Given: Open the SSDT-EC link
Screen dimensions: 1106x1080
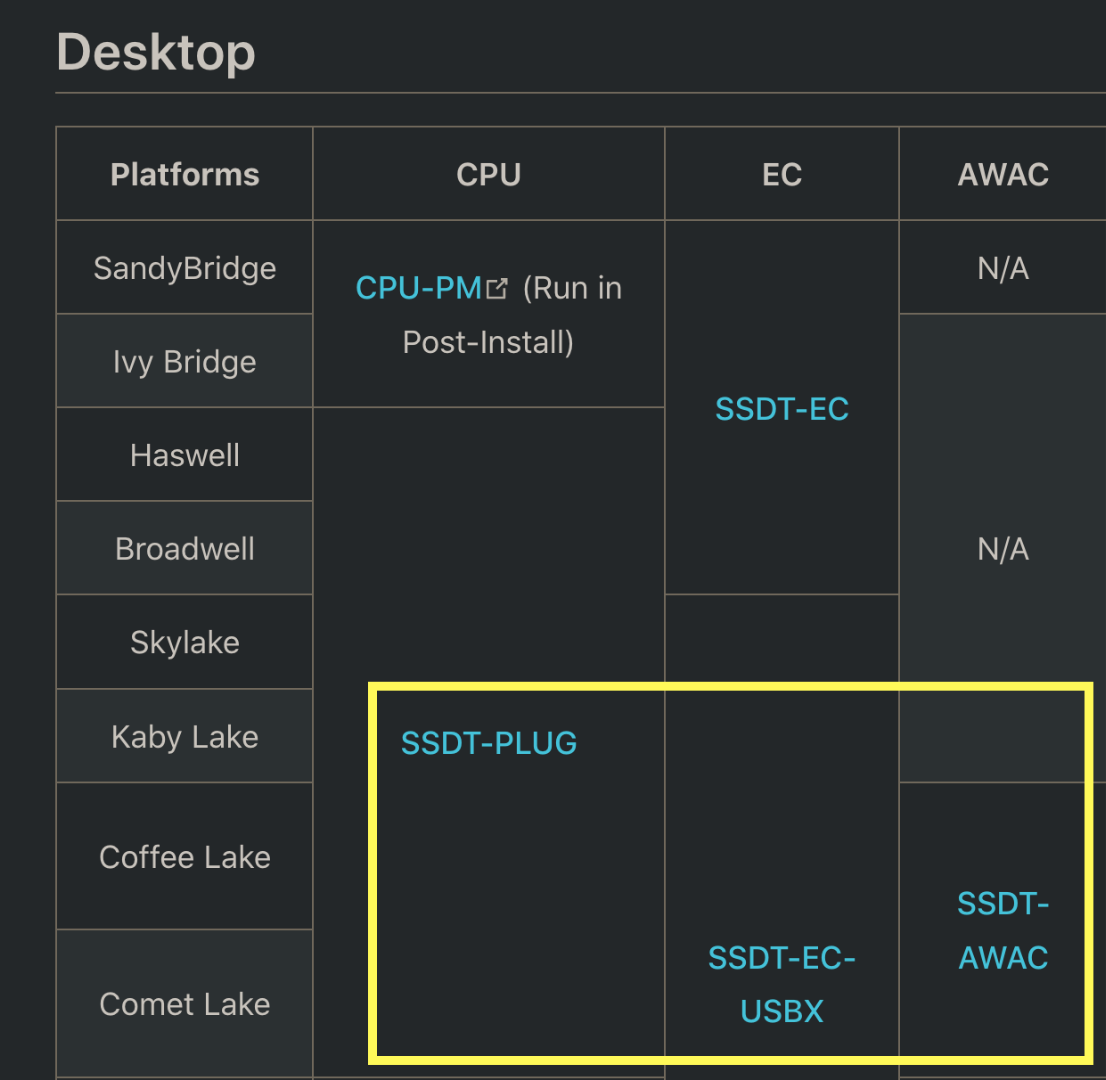Looking at the screenshot, I should [x=782, y=409].
